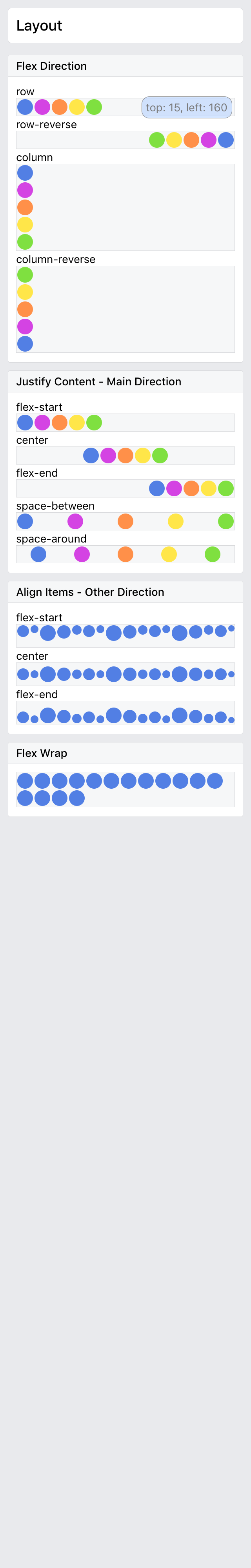Tap the yellow circle in space-between row
This screenshot has width=251, height=1568.
coord(175,521)
